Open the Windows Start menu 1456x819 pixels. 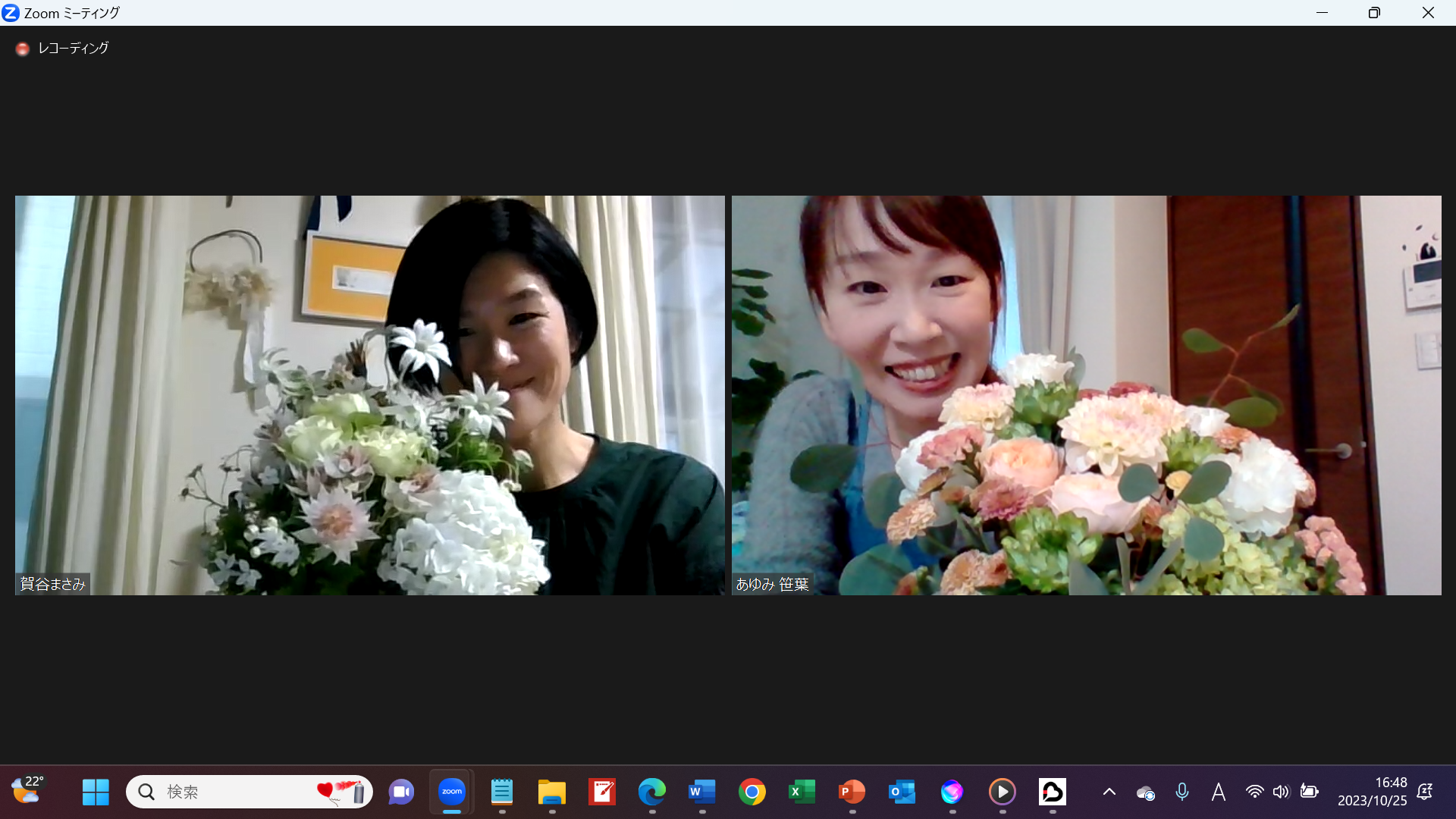(96, 792)
